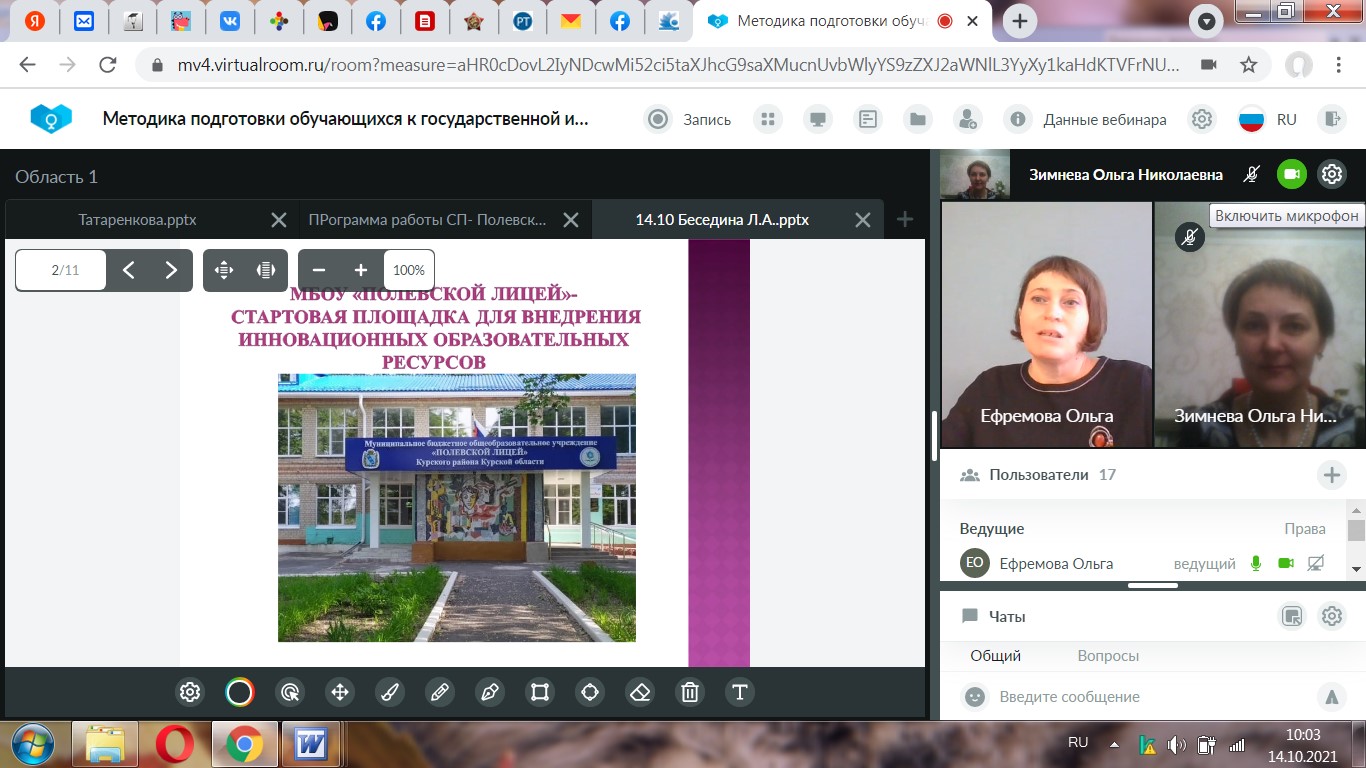Open the Вопросы chat tab
This screenshot has width=1366, height=768.
pyautogui.click(x=1108, y=656)
